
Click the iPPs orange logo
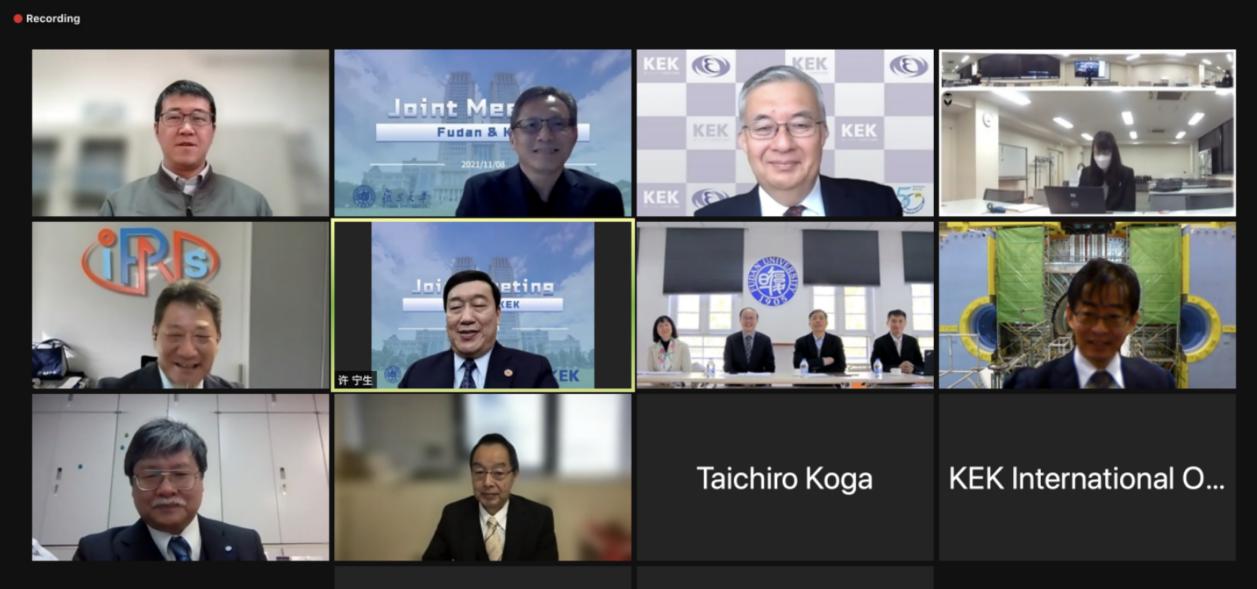tap(151, 261)
